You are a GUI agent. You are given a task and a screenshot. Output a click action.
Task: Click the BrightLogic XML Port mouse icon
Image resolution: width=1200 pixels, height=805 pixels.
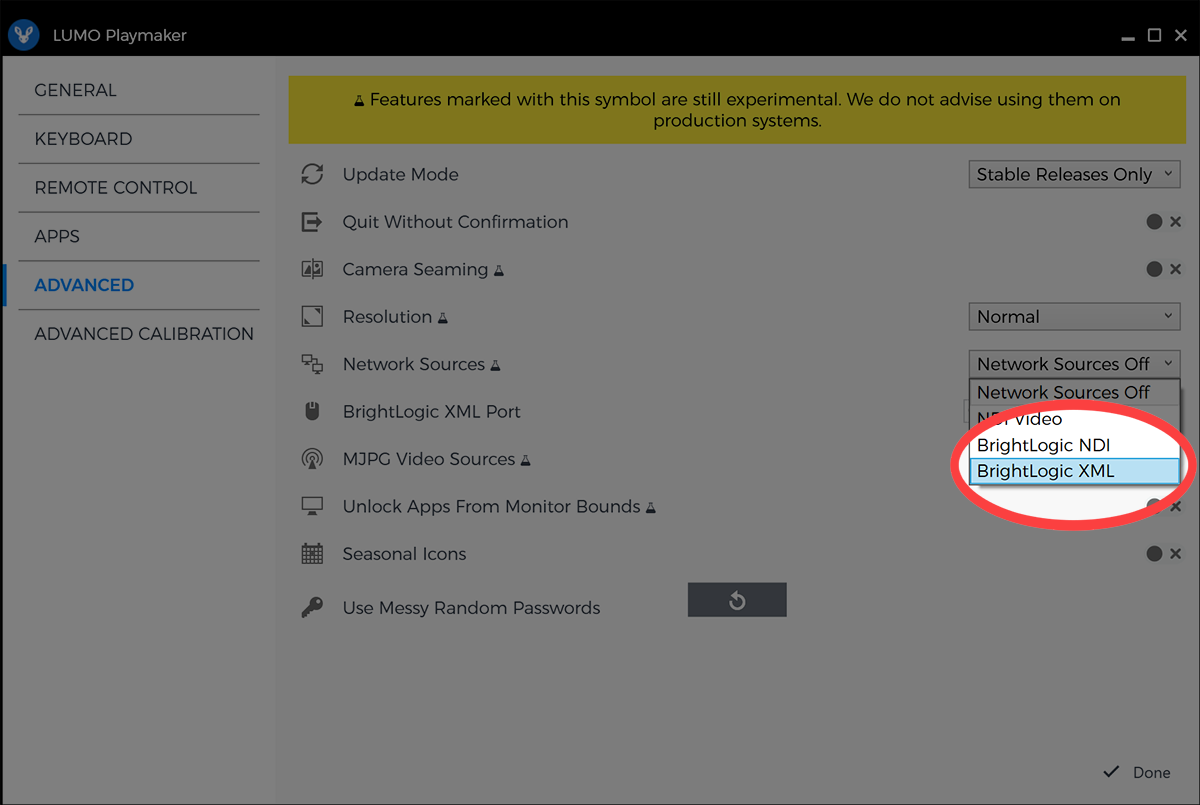(x=312, y=412)
